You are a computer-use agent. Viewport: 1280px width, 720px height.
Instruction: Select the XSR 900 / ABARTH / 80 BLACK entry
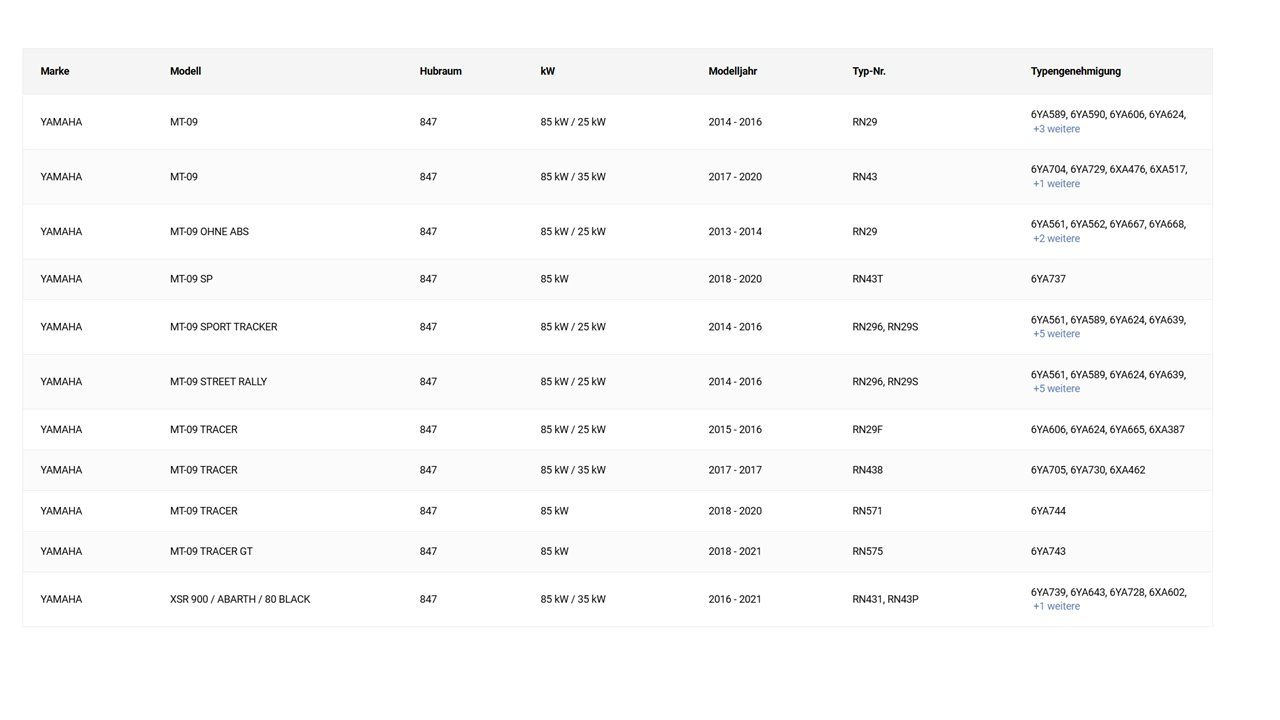(240, 599)
